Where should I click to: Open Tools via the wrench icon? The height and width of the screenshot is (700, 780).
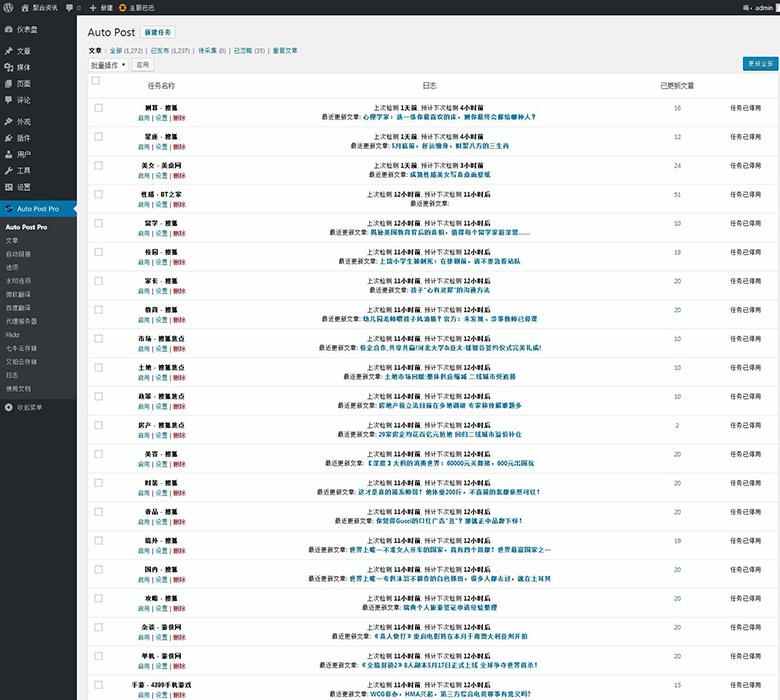tap(8, 171)
